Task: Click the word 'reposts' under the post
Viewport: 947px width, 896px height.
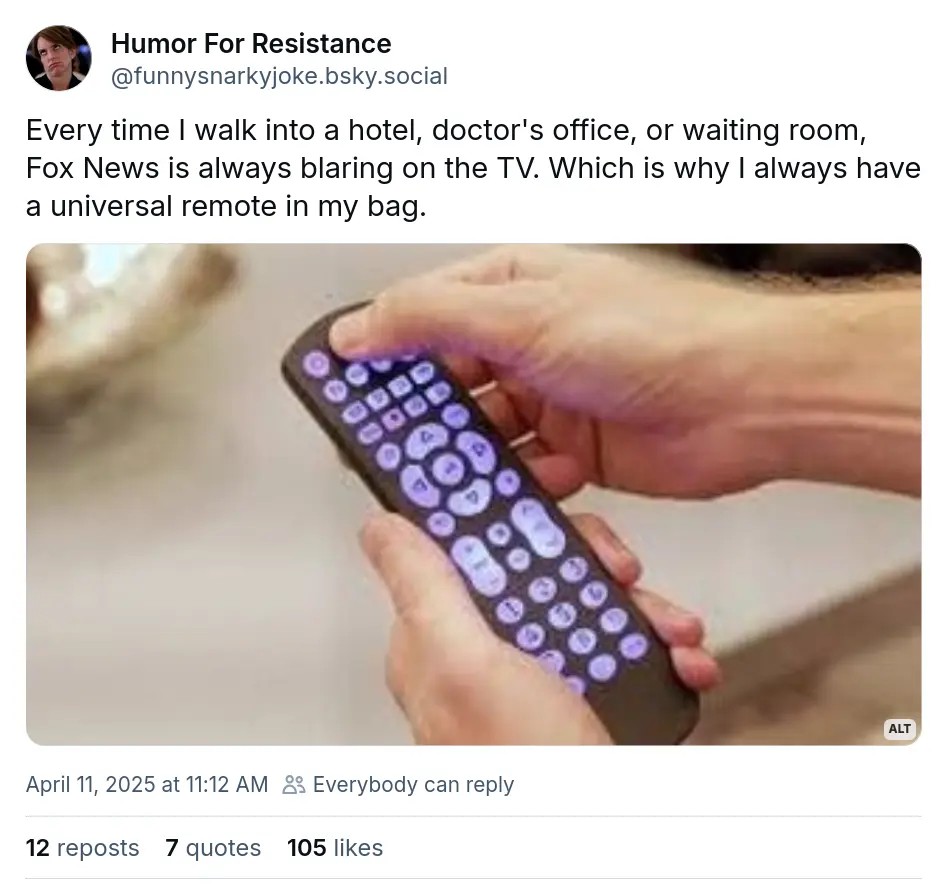Action: (x=98, y=848)
